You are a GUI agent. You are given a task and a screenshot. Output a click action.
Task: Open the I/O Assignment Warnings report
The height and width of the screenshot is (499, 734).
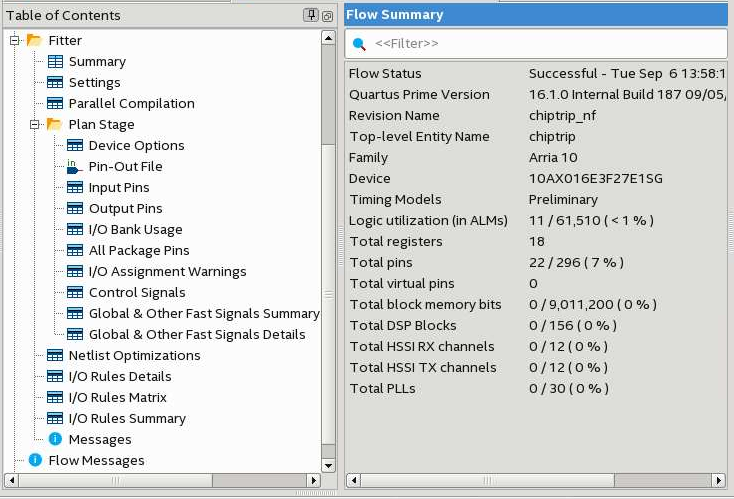(167, 272)
